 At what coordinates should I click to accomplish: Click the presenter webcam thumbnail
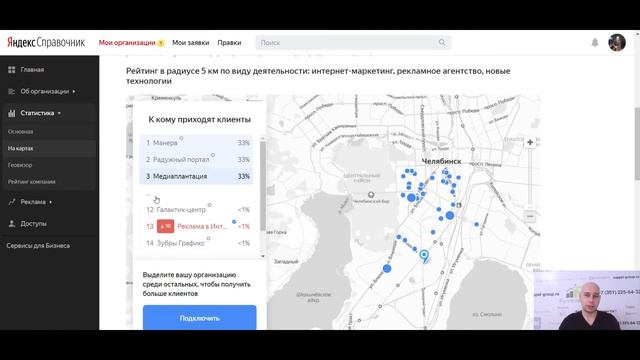click(x=587, y=300)
